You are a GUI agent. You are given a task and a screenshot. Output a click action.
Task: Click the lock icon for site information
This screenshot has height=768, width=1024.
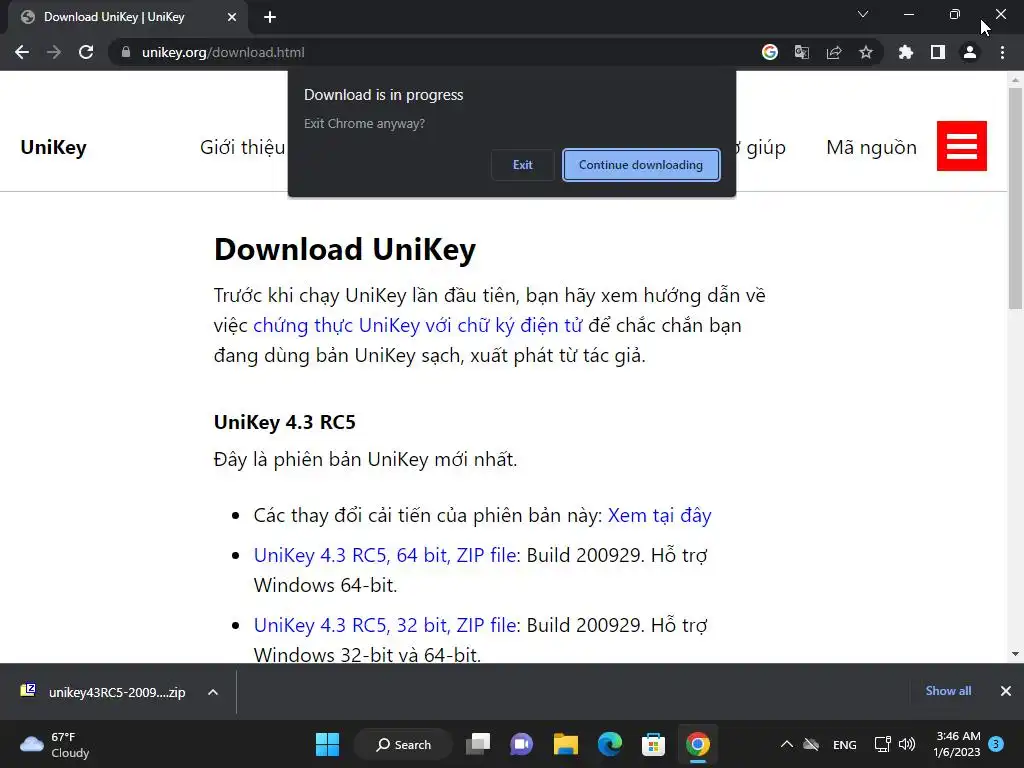coord(126,52)
